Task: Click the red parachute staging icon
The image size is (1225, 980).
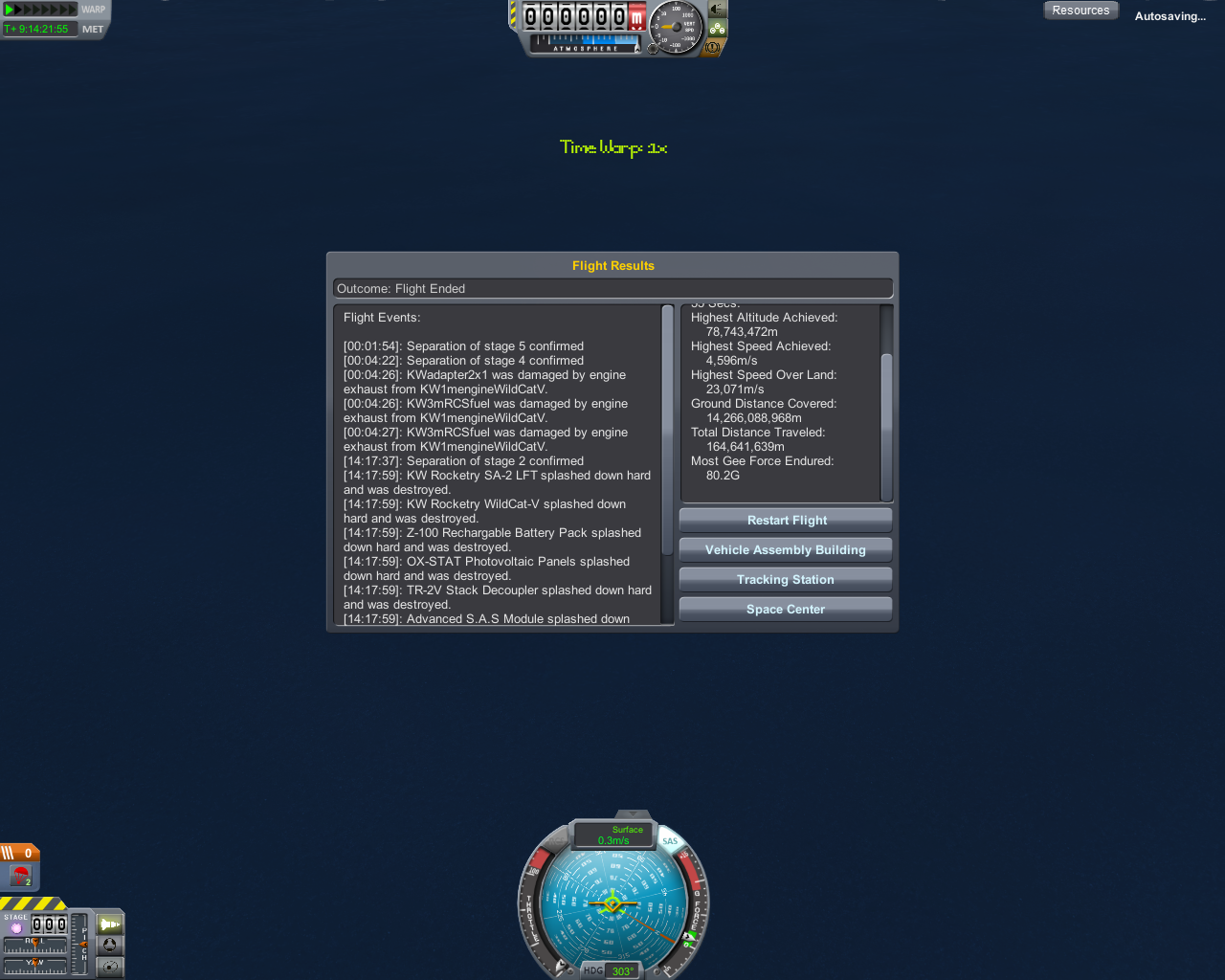Action: pyautogui.click(x=20, y=875)
